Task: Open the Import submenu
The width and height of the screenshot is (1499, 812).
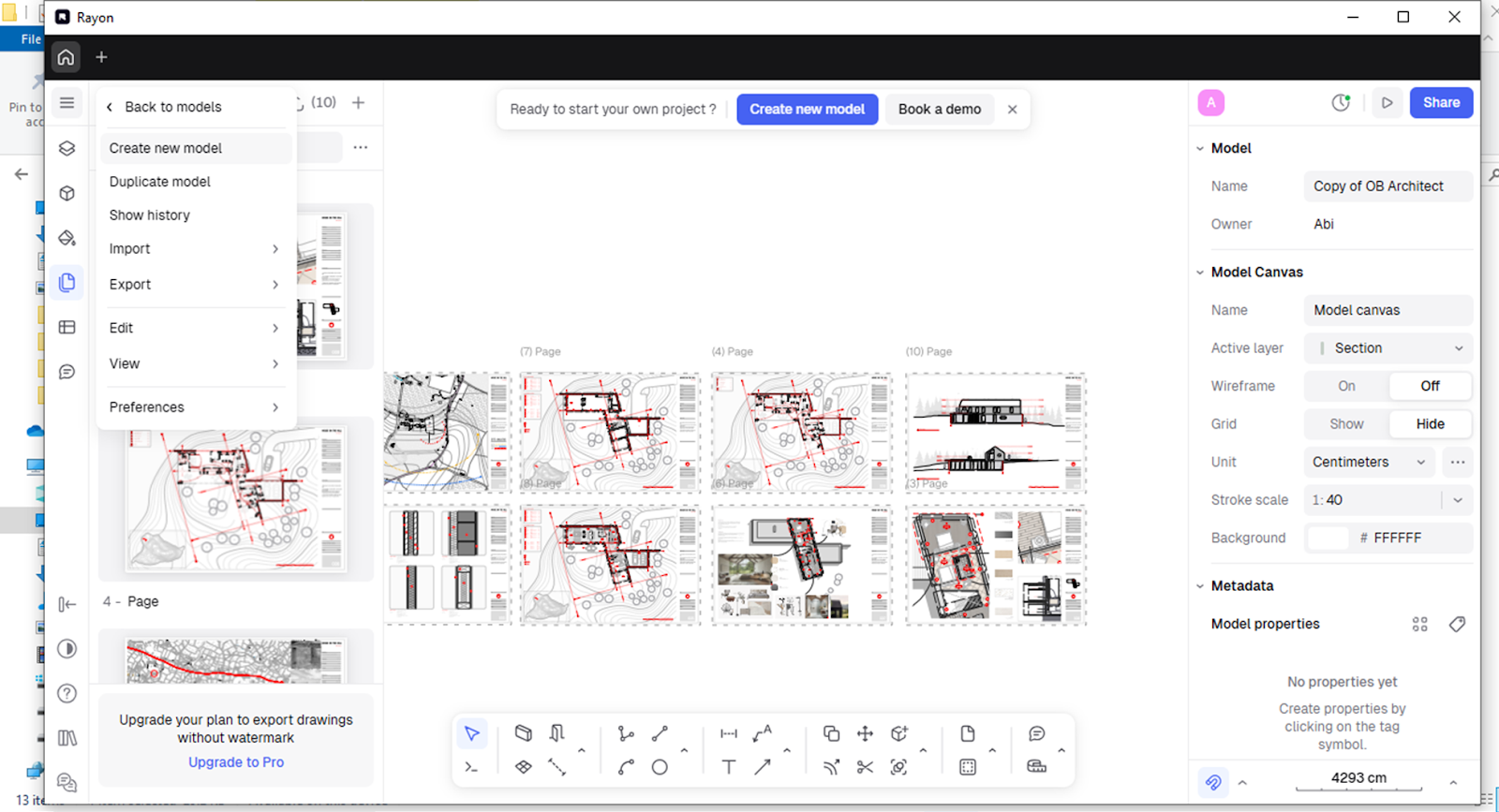Action: [x=196, y=249]
